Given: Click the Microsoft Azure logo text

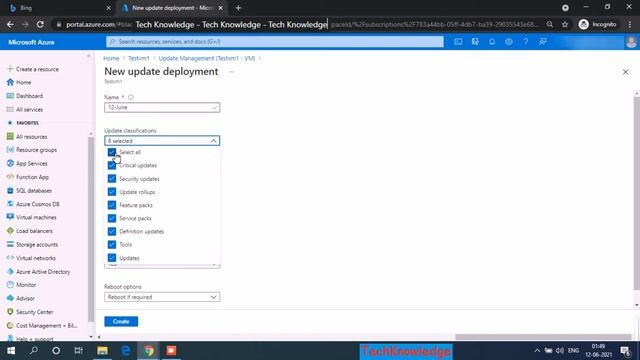Looking at the screenshot, I should click(x=31, y=42).
